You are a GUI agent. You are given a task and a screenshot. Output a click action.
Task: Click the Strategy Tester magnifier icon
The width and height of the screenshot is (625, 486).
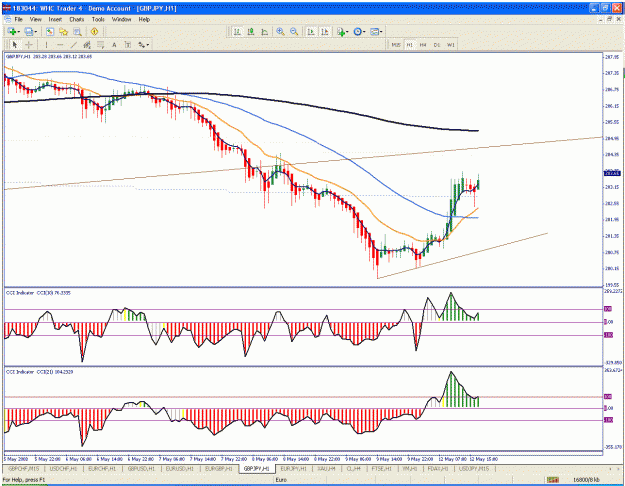77,31
